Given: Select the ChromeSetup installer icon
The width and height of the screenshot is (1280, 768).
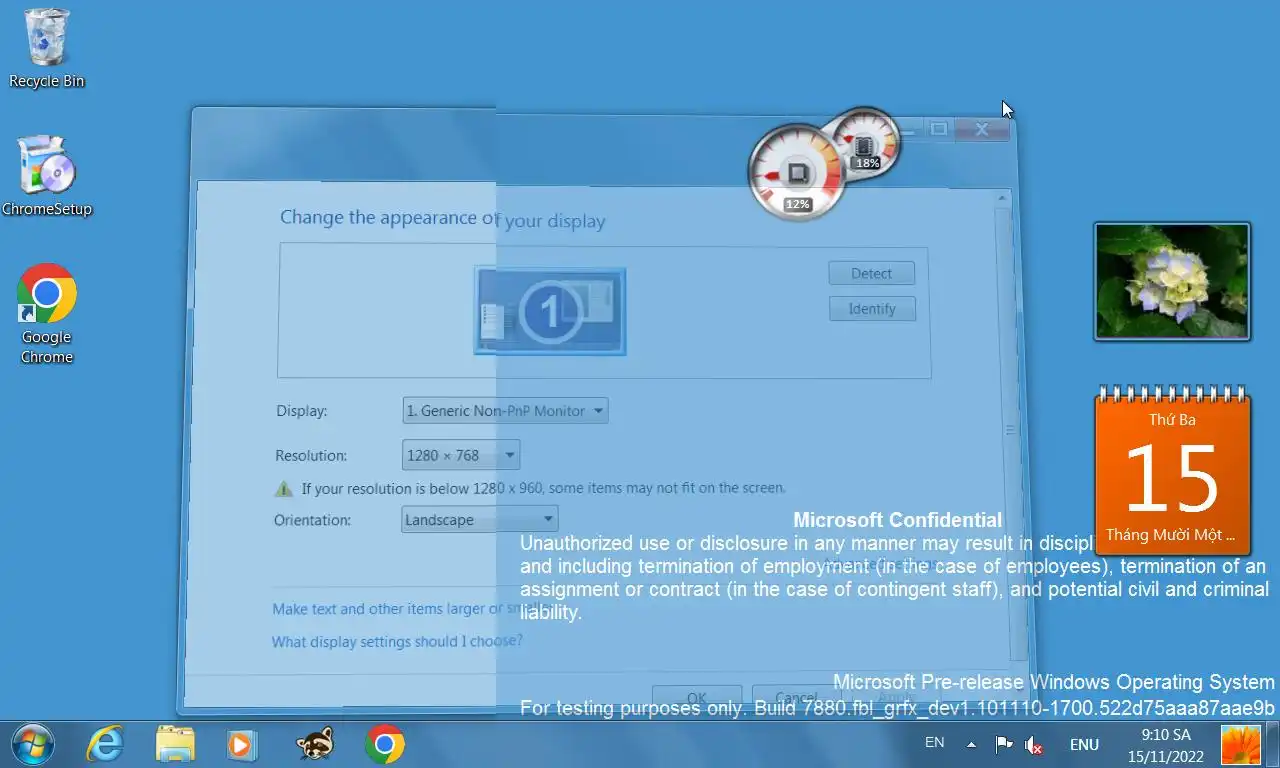Looking at the screenshot, I should pyautogui.click(x=47, y=177).
